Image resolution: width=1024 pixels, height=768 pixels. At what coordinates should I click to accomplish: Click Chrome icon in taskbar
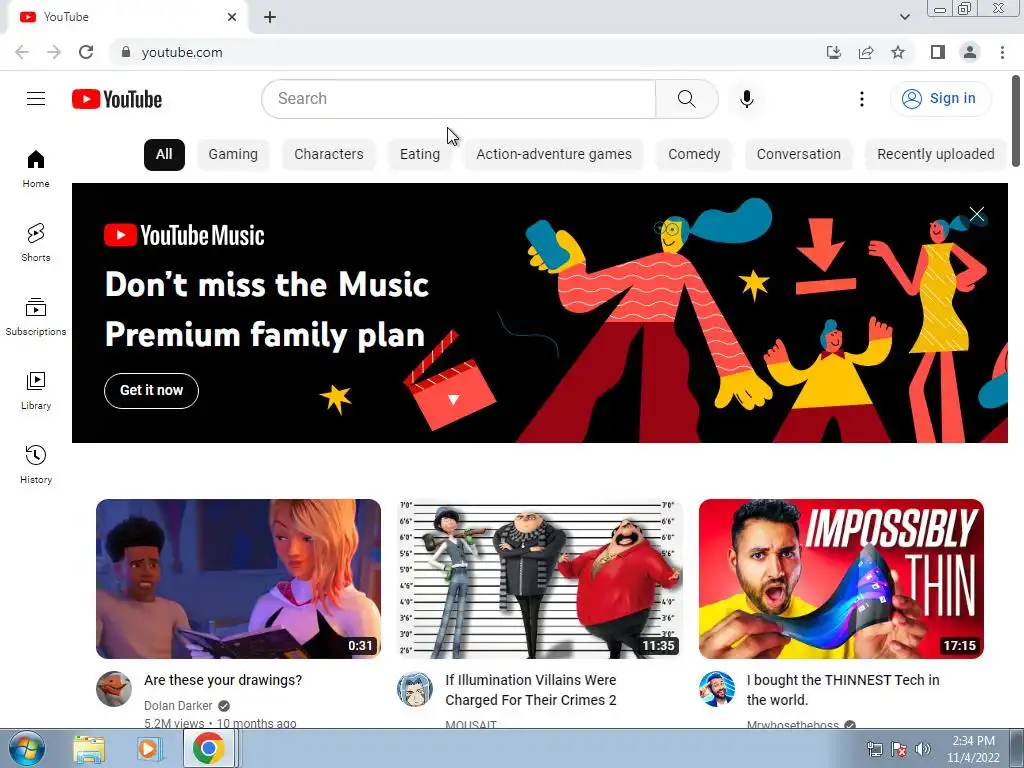[x=209, y=749]
